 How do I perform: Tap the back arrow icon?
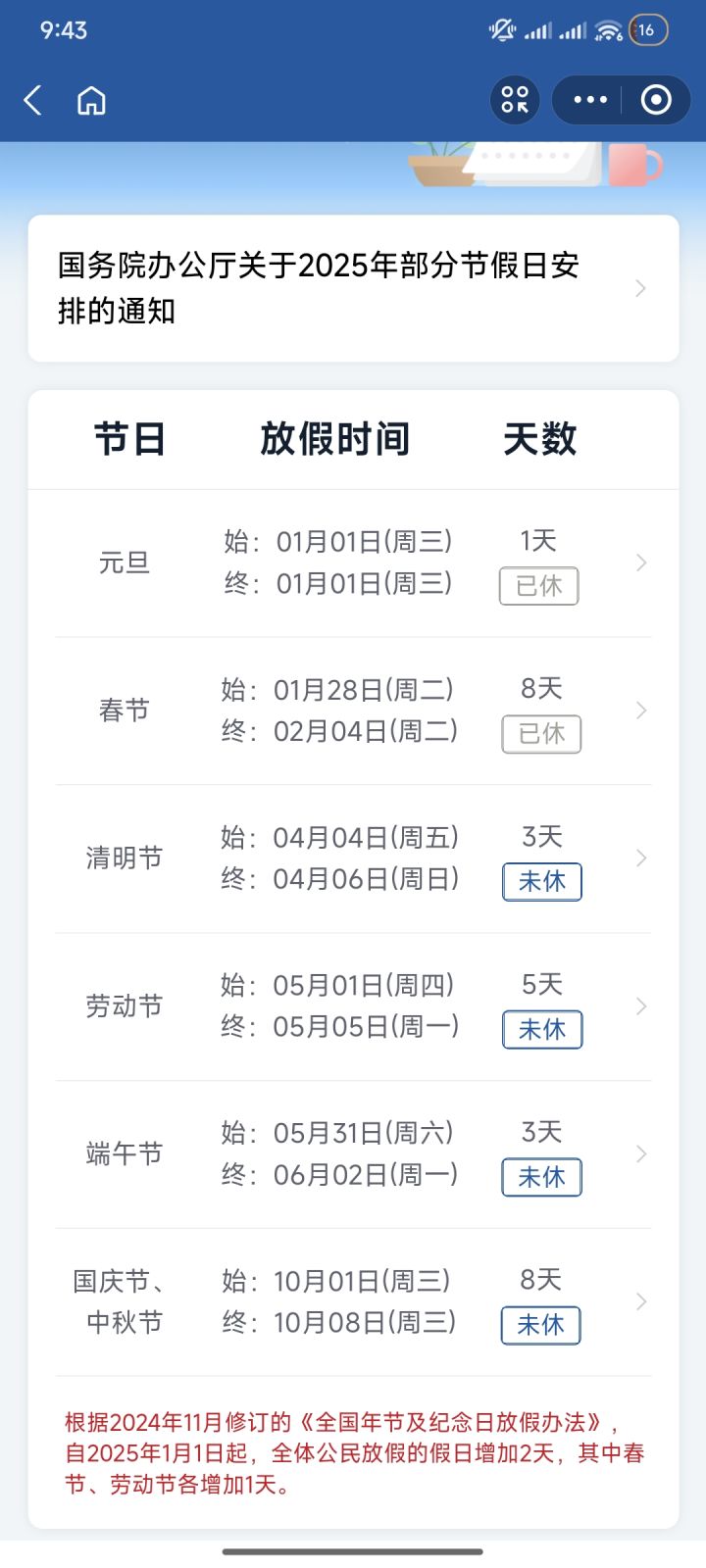point(33,100)
